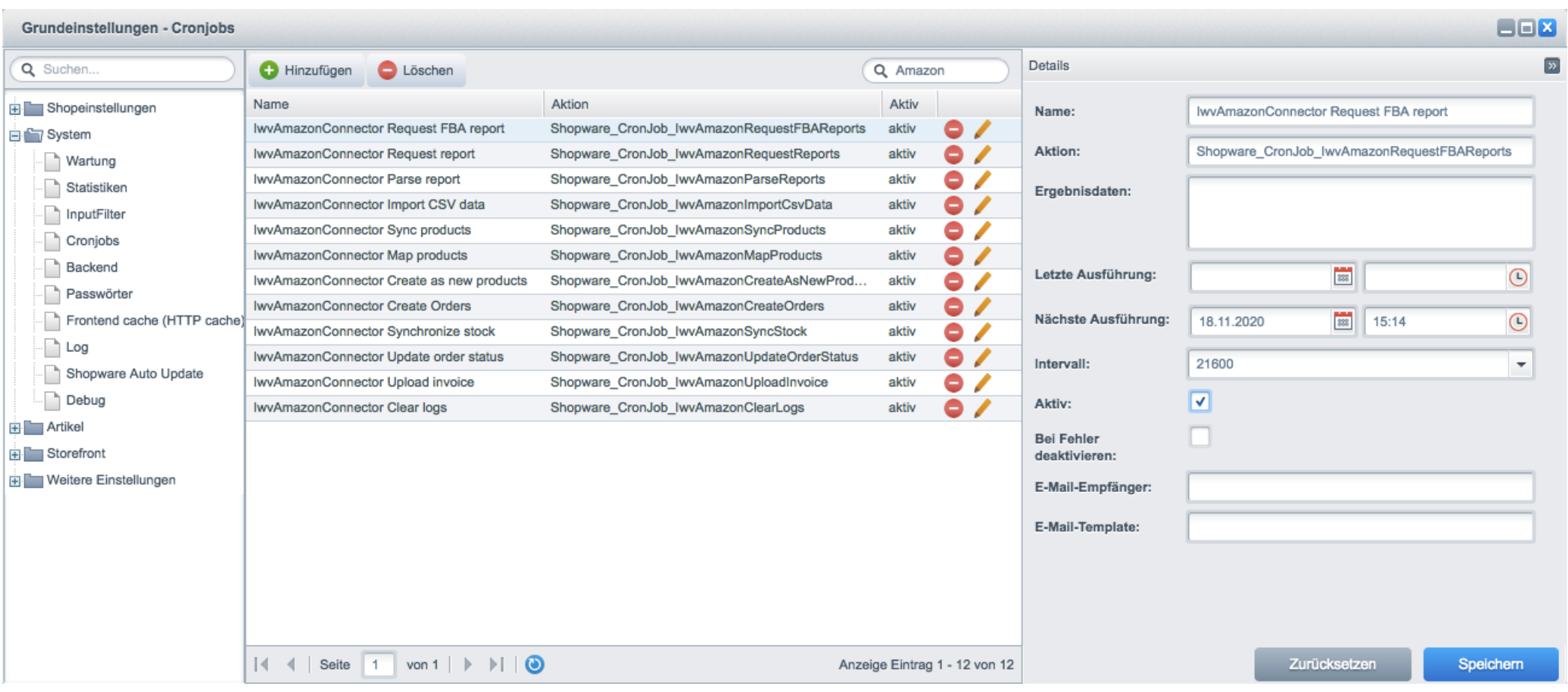Click the E-Mail-Empfänger input field
Image resolution: width=1568 pixels, height=692 pixels.
point(1360,488)
